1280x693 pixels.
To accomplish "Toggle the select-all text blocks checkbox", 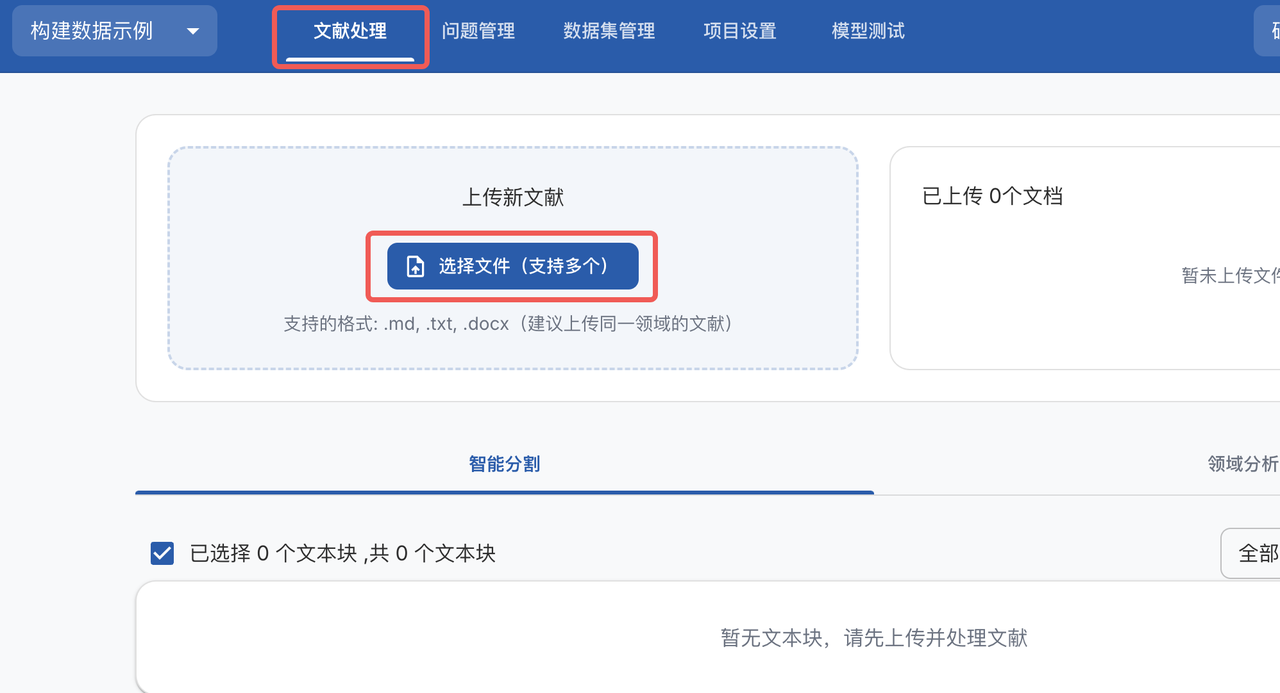I will [x=162, y=553].
